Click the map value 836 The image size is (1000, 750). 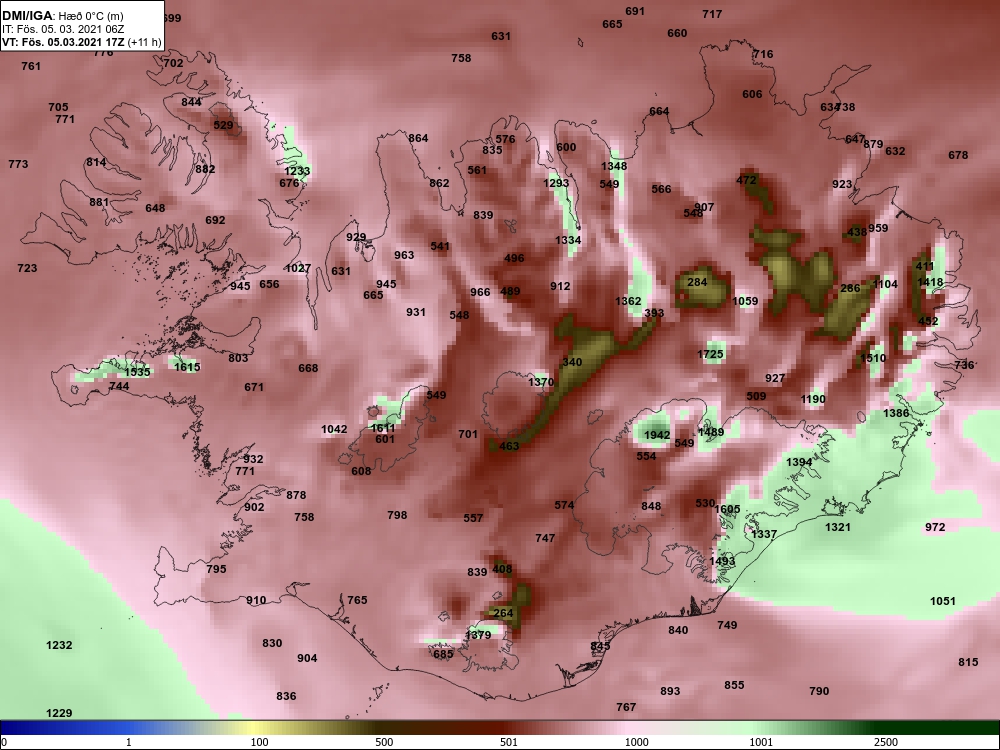coord(286,696)
